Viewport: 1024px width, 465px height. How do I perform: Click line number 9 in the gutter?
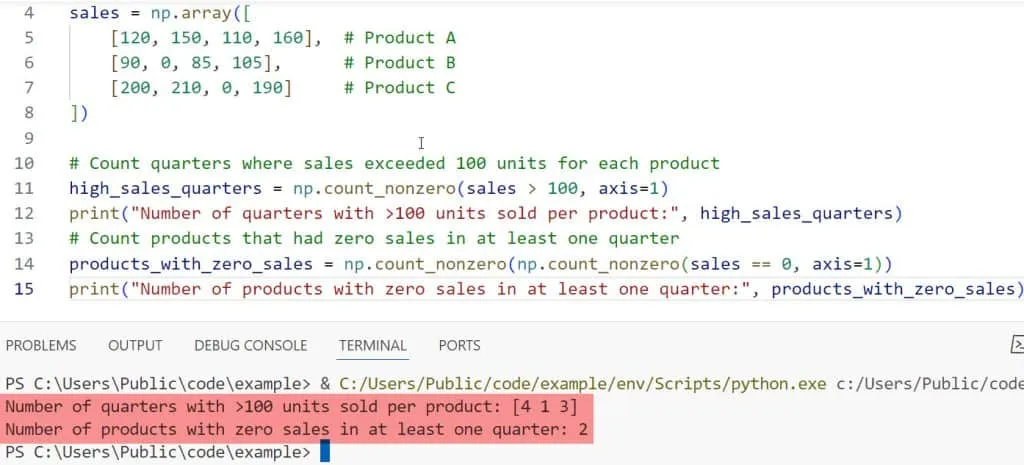coord(26,138)
